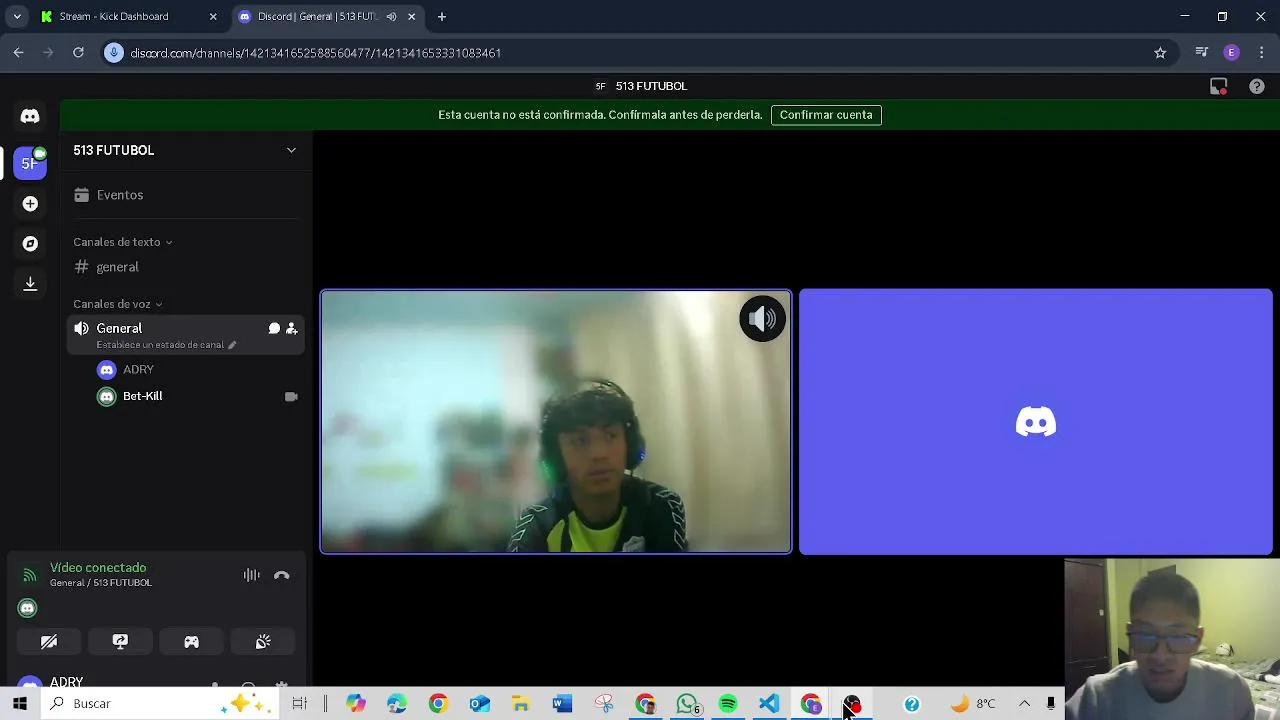Toggle the camera on button
Viewport: 1280px width, 720px height.
click(x=49, y=642)
